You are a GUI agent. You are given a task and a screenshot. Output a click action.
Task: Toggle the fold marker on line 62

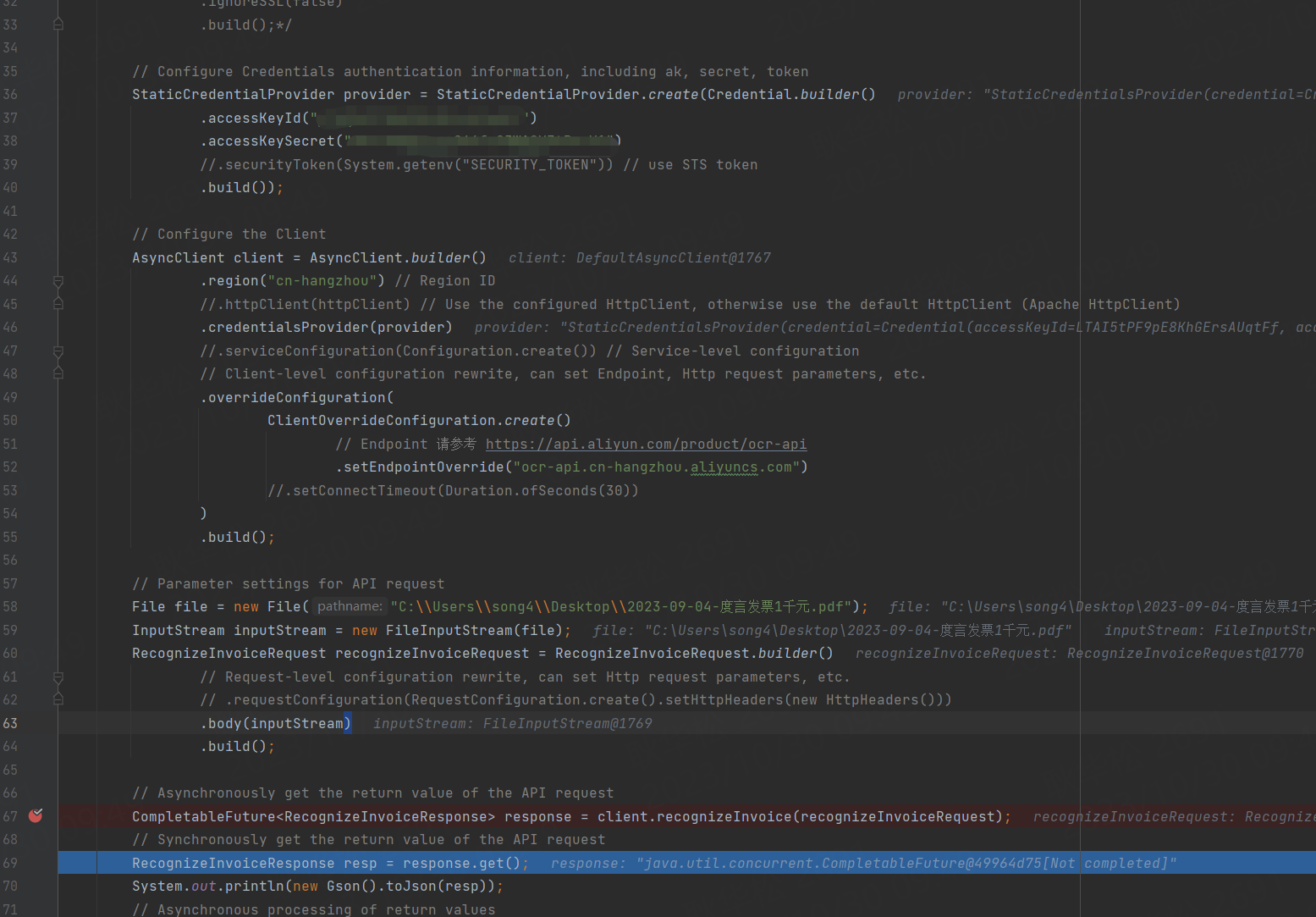(x=58, y=699)
